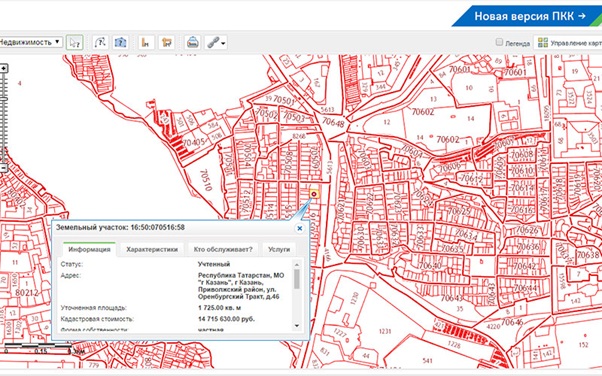Close the land parcel info popup
602x376 pixels.
pos(299,228)
